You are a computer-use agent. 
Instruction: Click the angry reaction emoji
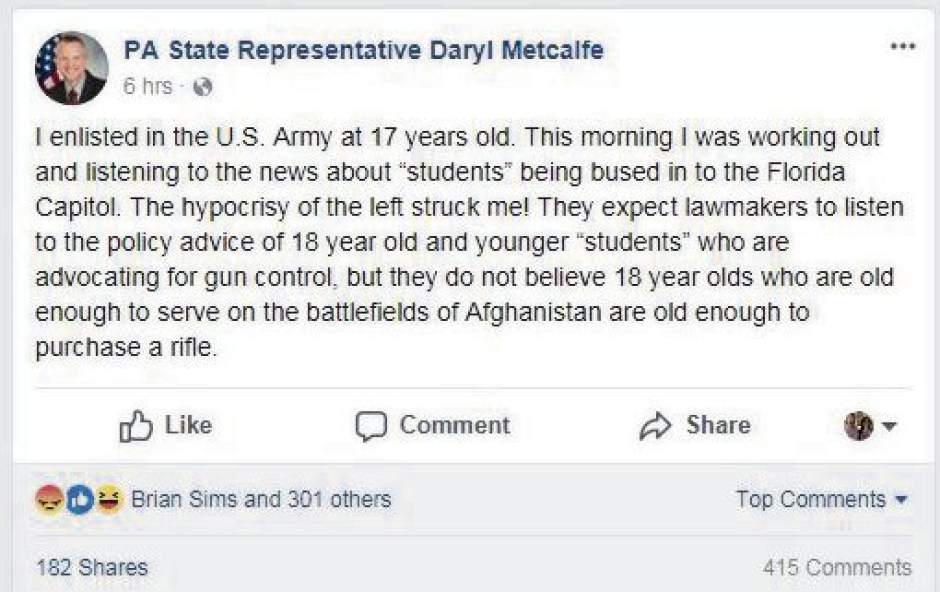tap(48, 499)
